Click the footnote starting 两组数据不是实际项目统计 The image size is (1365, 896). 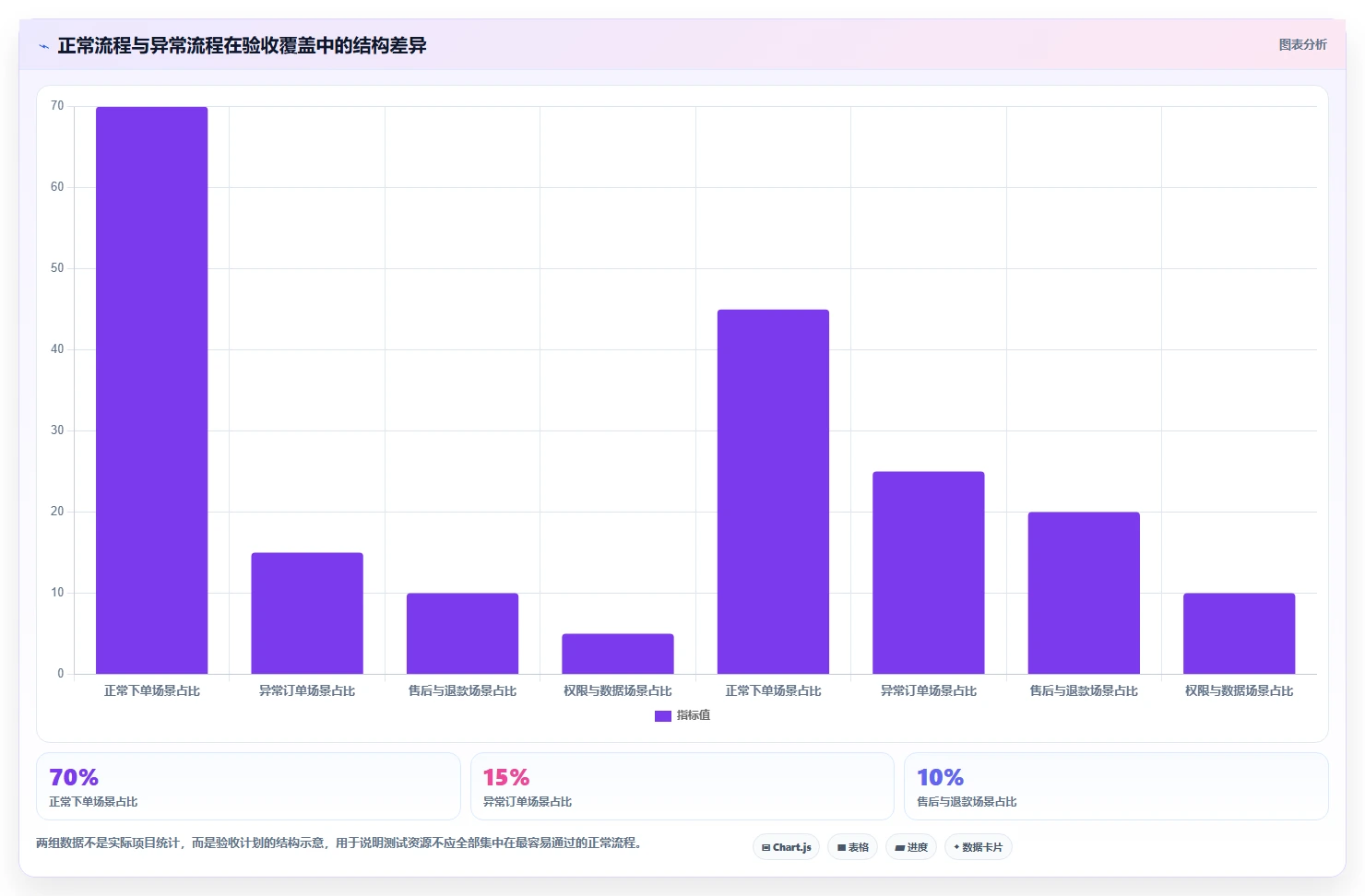point(338,843)
